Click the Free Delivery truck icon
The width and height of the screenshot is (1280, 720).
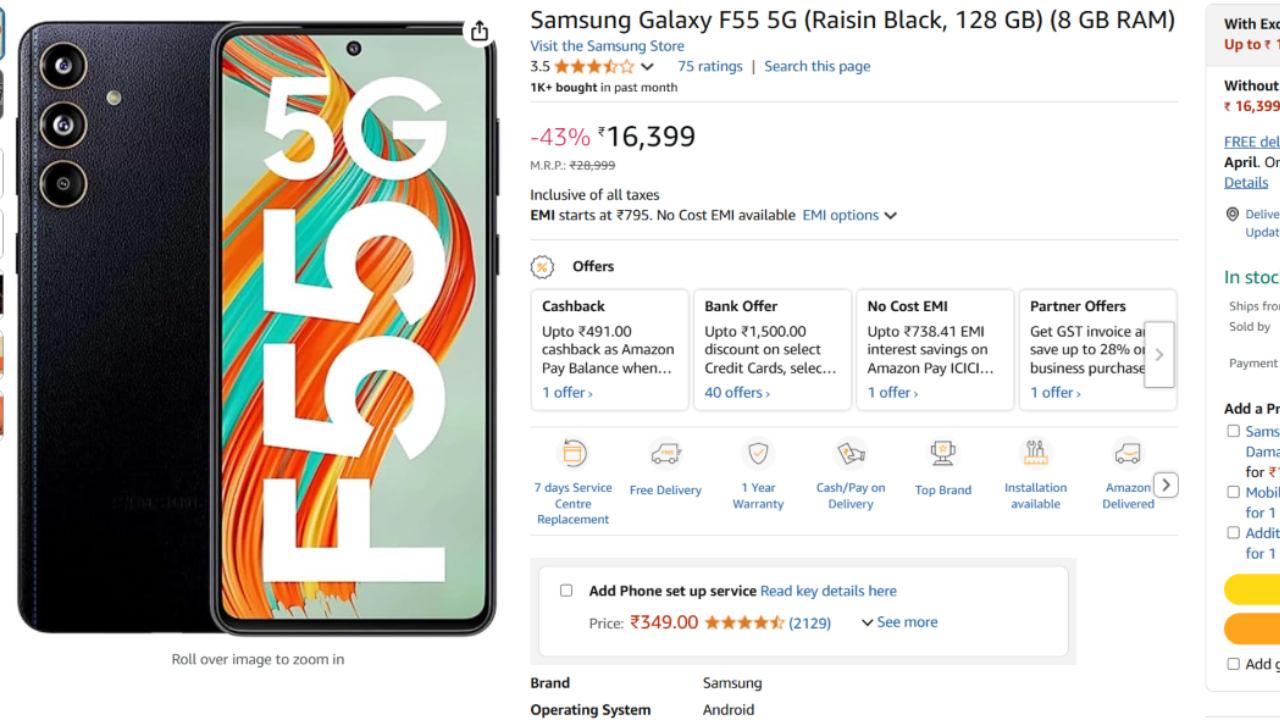tap(665, 455)
